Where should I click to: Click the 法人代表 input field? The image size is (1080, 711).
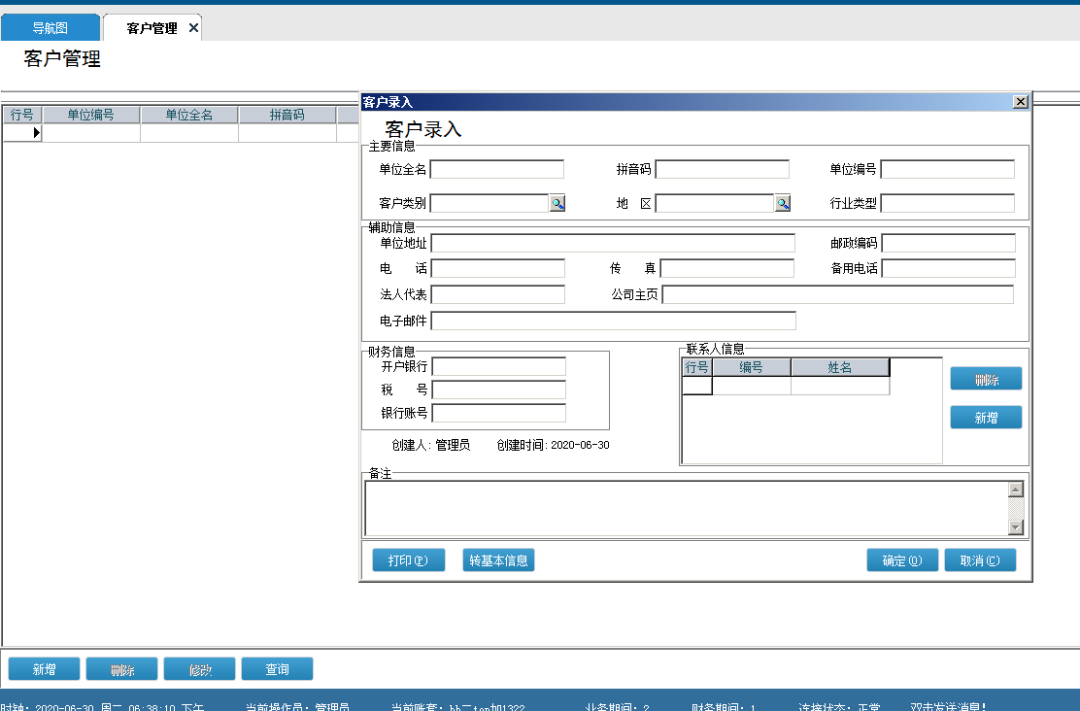pos(498,295)
